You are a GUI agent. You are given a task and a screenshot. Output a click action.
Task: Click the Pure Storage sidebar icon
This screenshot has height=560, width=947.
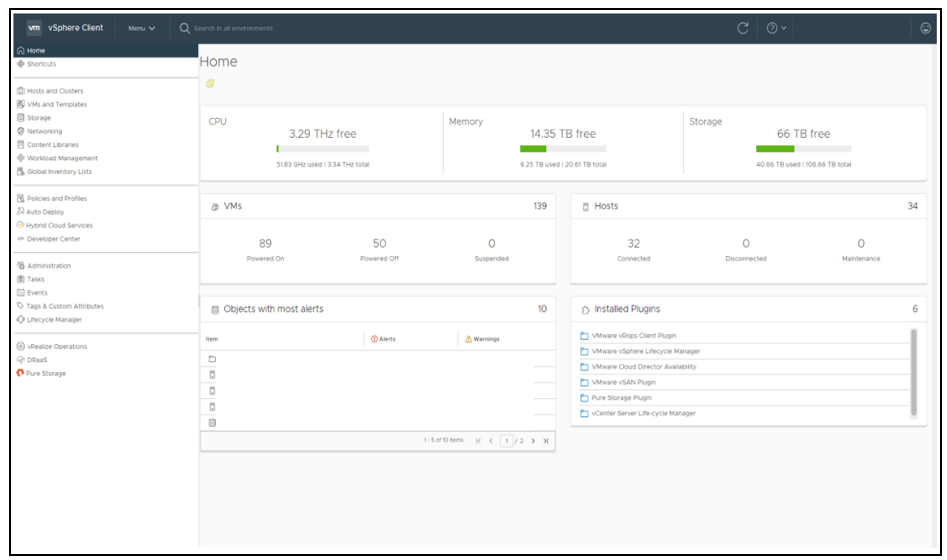(x=21, y=373)
